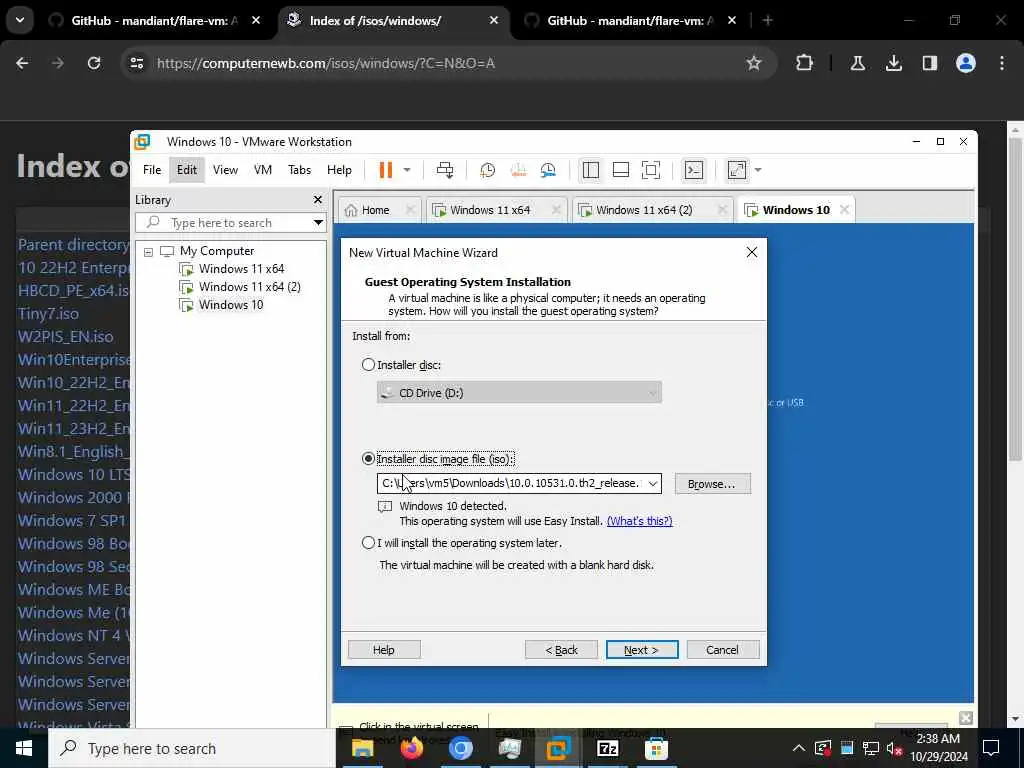Collapse the My Computer tree node
Screen dimensions: 1024x768
[x=148, y=251]
